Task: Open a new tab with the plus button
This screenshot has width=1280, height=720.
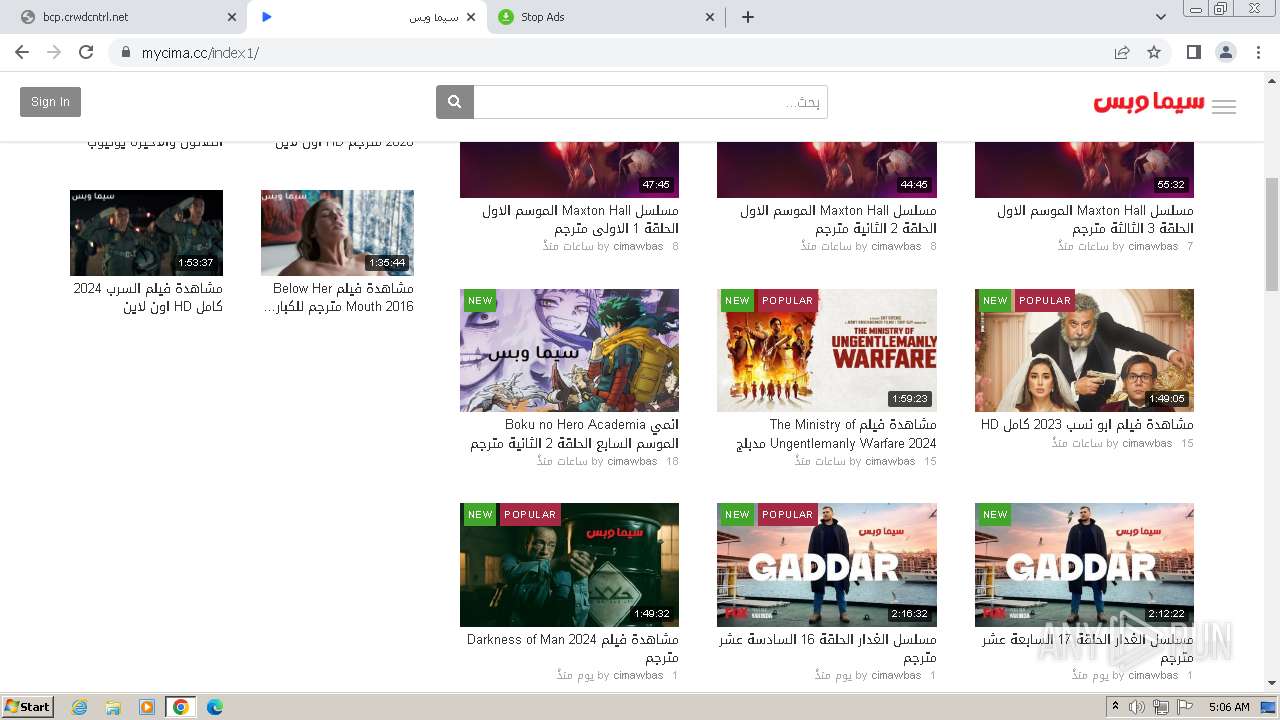Action: [747, 17]
